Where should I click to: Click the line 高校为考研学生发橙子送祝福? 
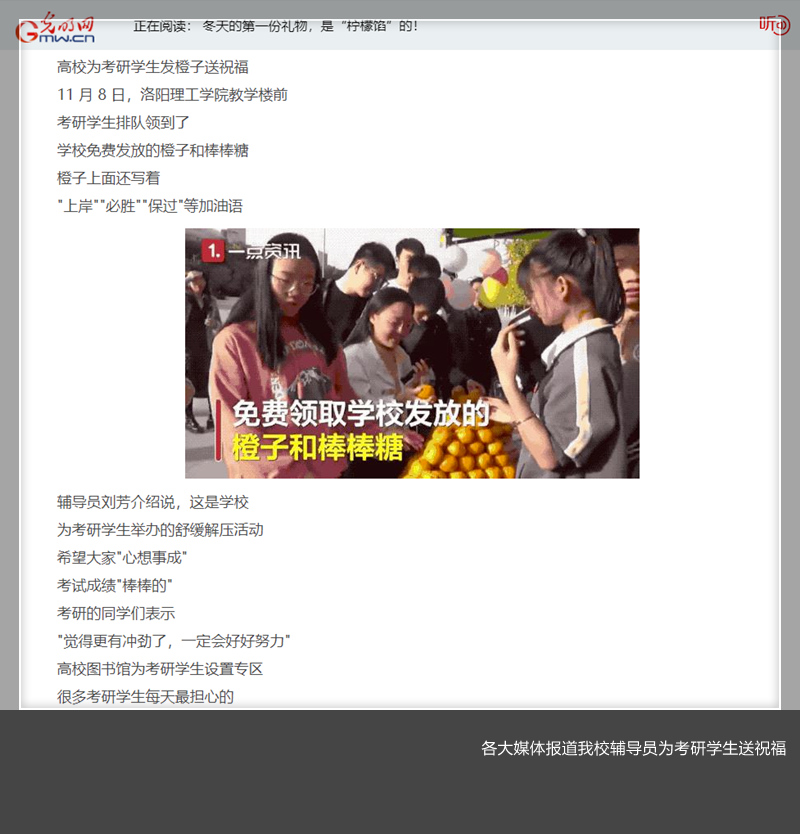pyautogui.click(x=153, y=67)
